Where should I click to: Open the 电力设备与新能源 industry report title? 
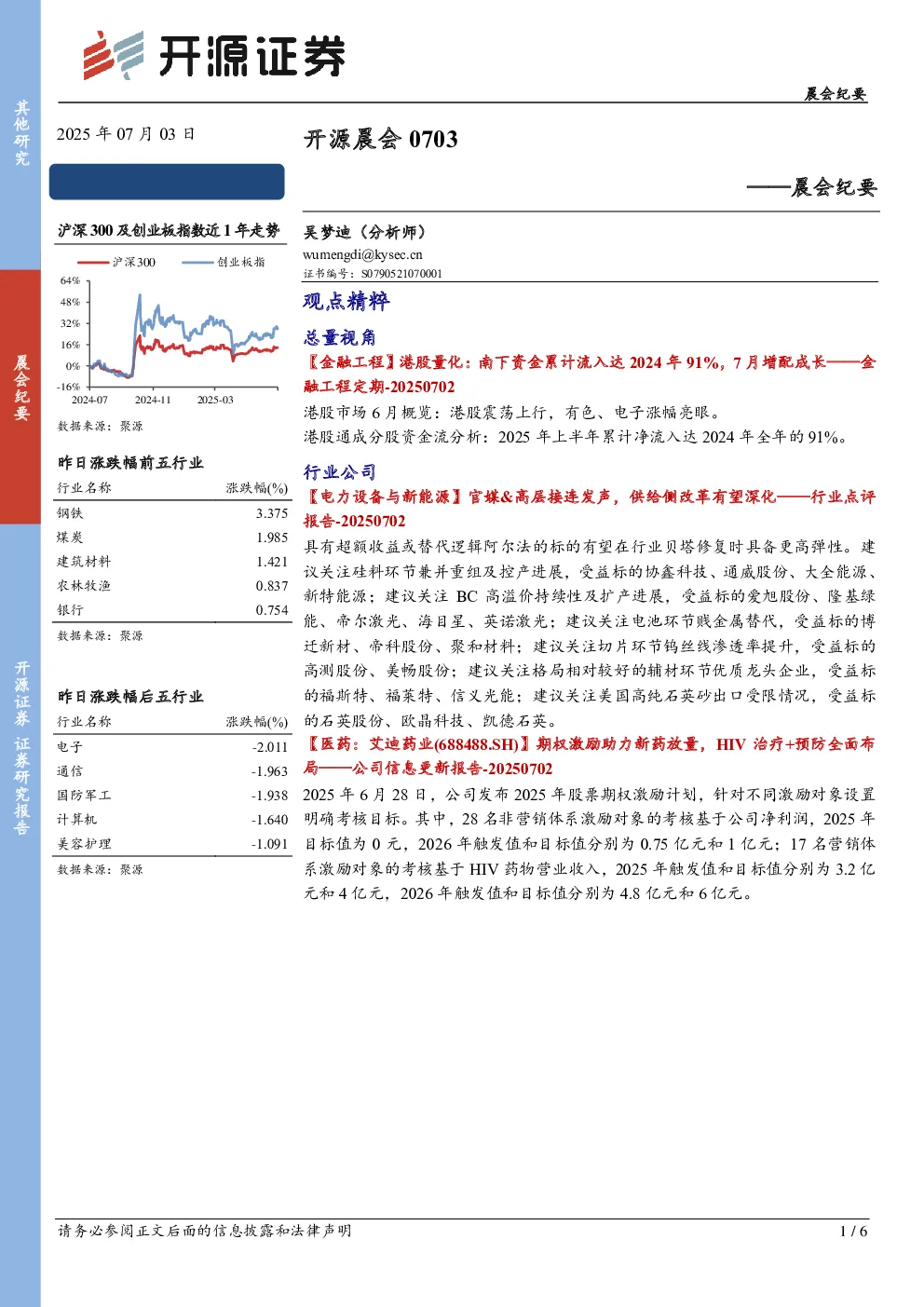[590, 509]
